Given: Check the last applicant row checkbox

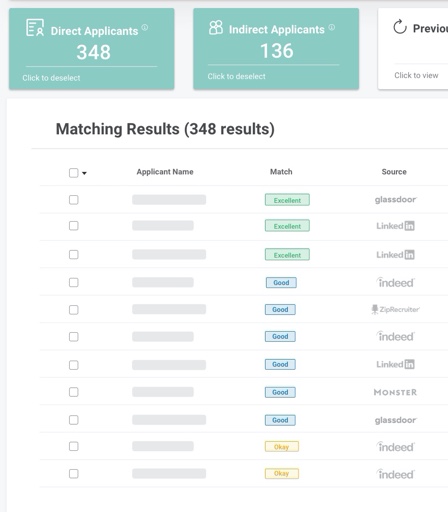Looking at the screenshot, I should point(74,474).
